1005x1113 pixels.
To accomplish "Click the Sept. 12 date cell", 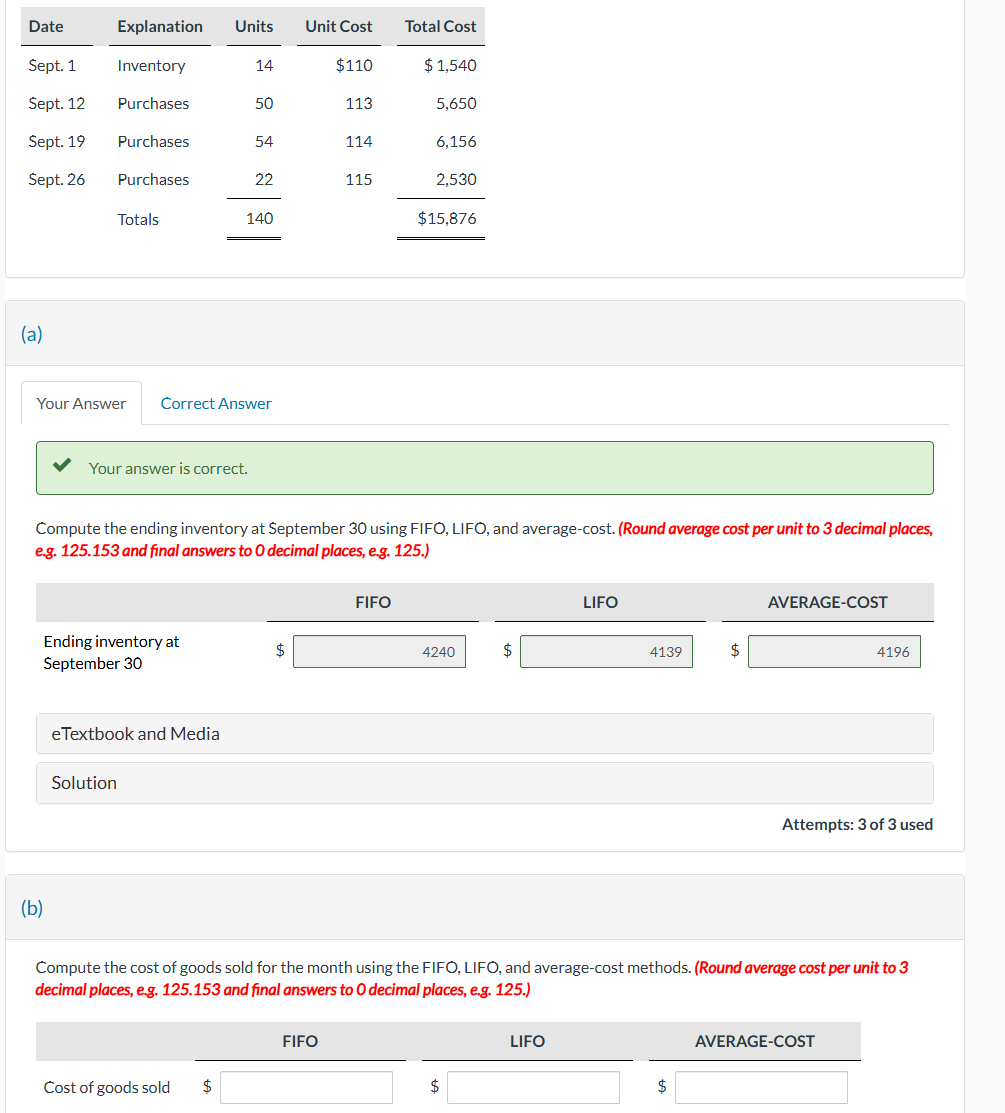I will (56, 104).
